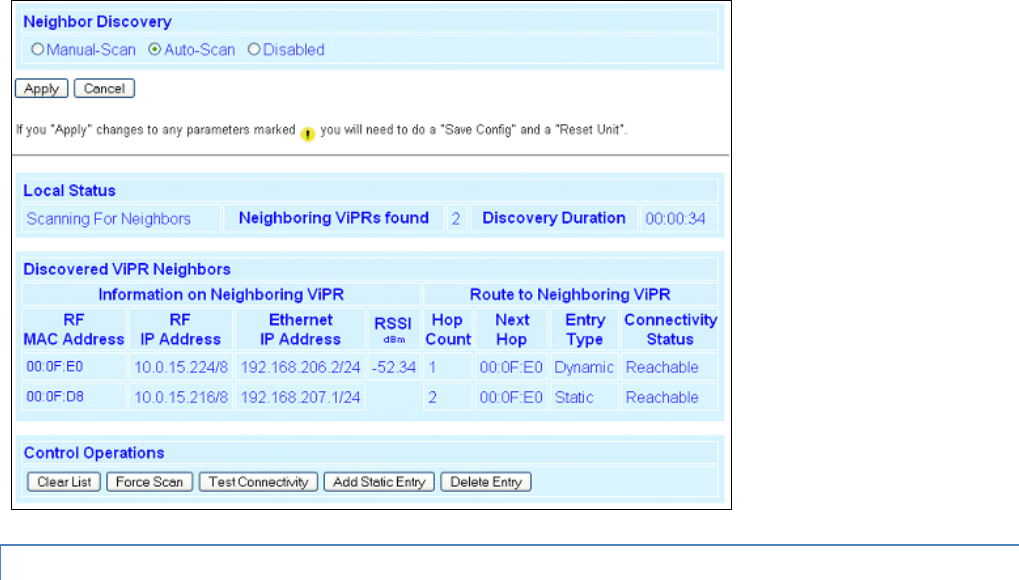Click the Delete Entry button
The height and width of the screenshot is (580, 1019).
(486, 482)
